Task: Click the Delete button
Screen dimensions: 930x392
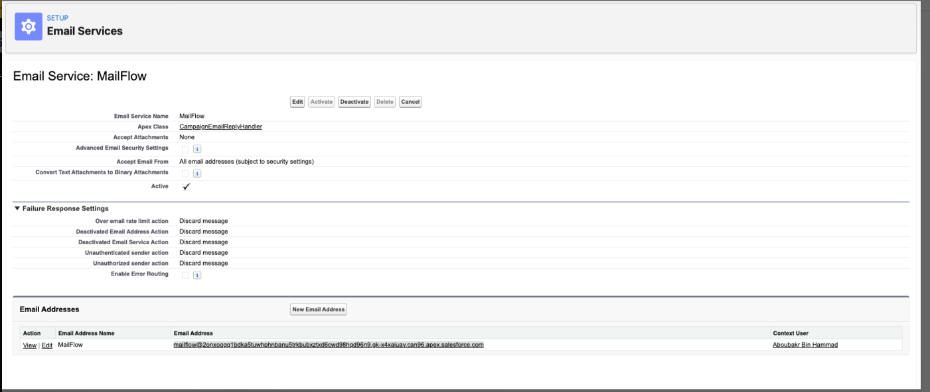Action: coord(385,102)
